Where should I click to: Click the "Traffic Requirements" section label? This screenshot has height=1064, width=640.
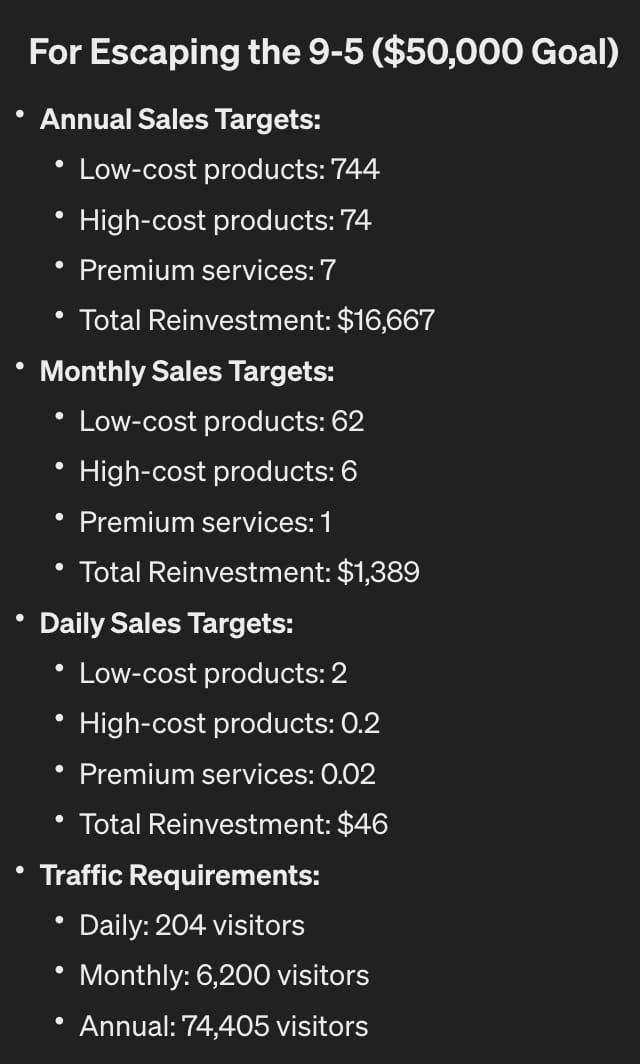click(179, 876)
